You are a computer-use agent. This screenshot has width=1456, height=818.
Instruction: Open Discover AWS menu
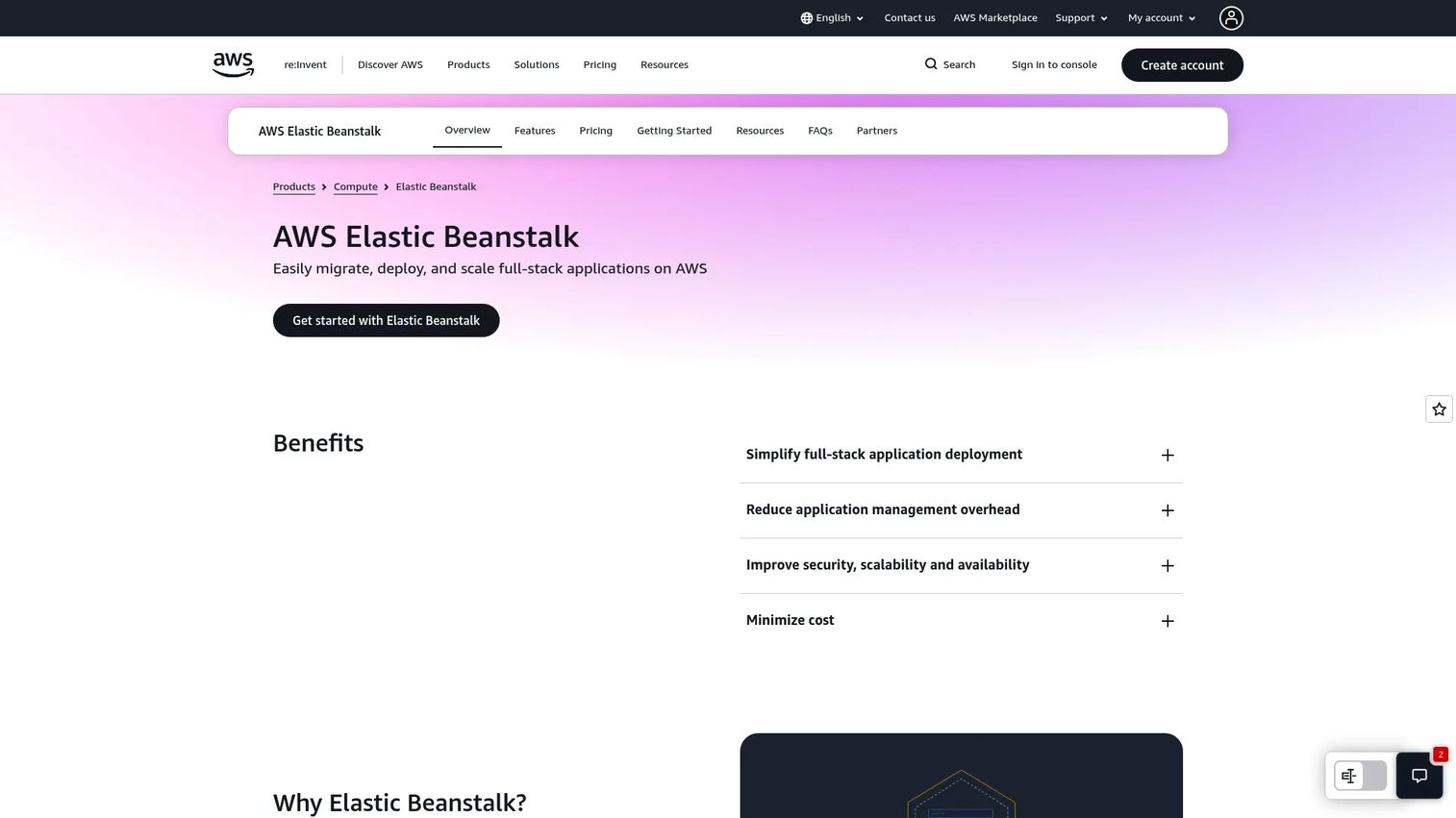click(x=390, y=65)
